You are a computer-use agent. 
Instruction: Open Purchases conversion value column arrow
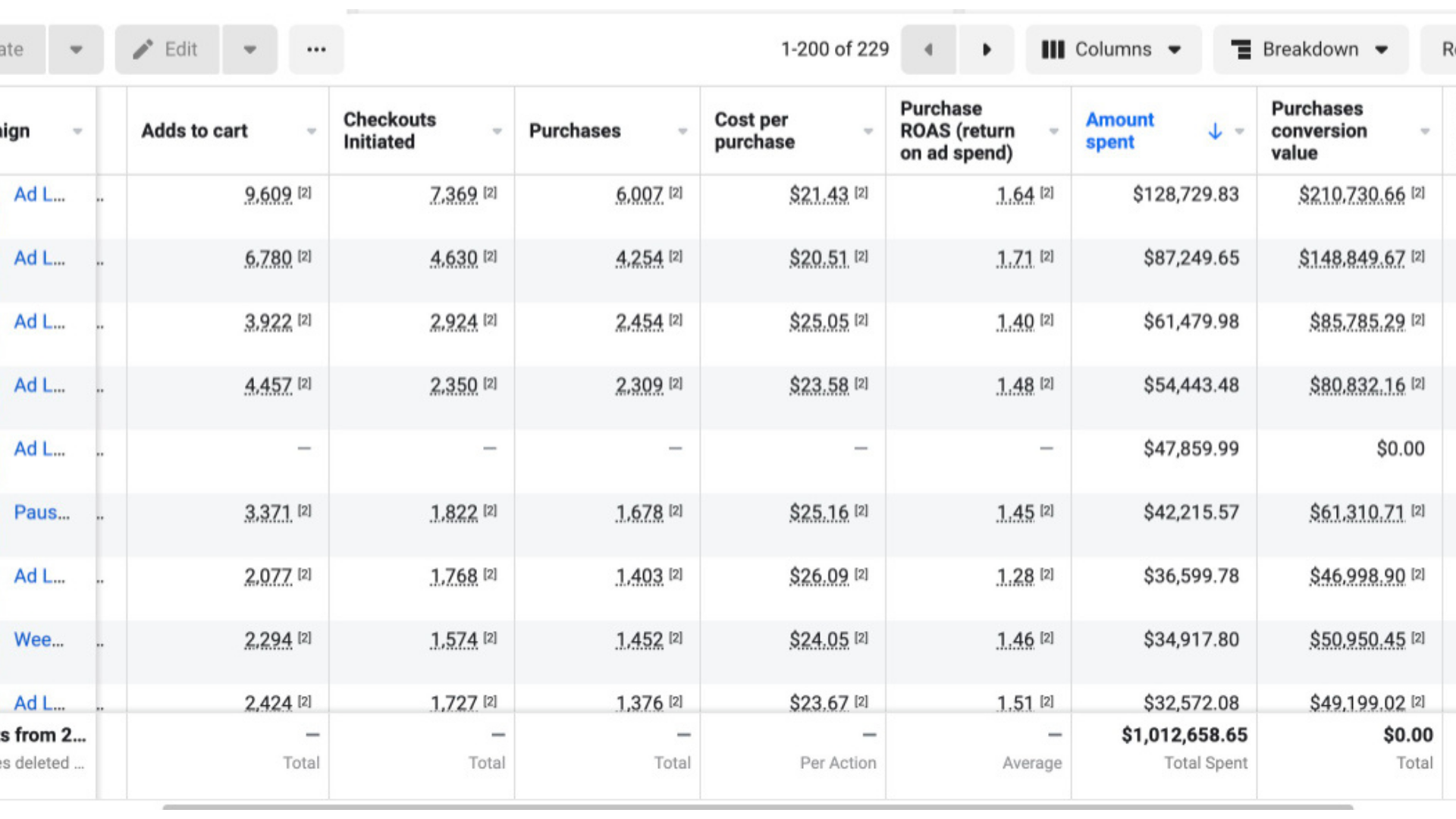pos(1425,131)
